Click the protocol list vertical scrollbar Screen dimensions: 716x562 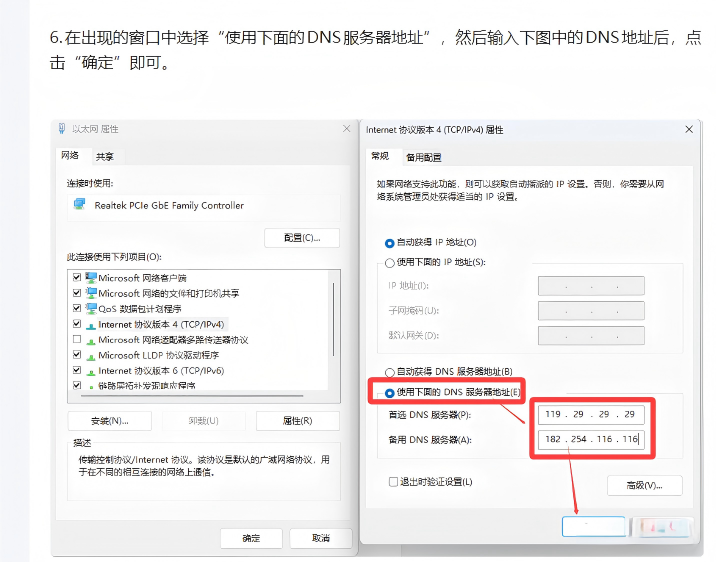(x=333, y=320)
